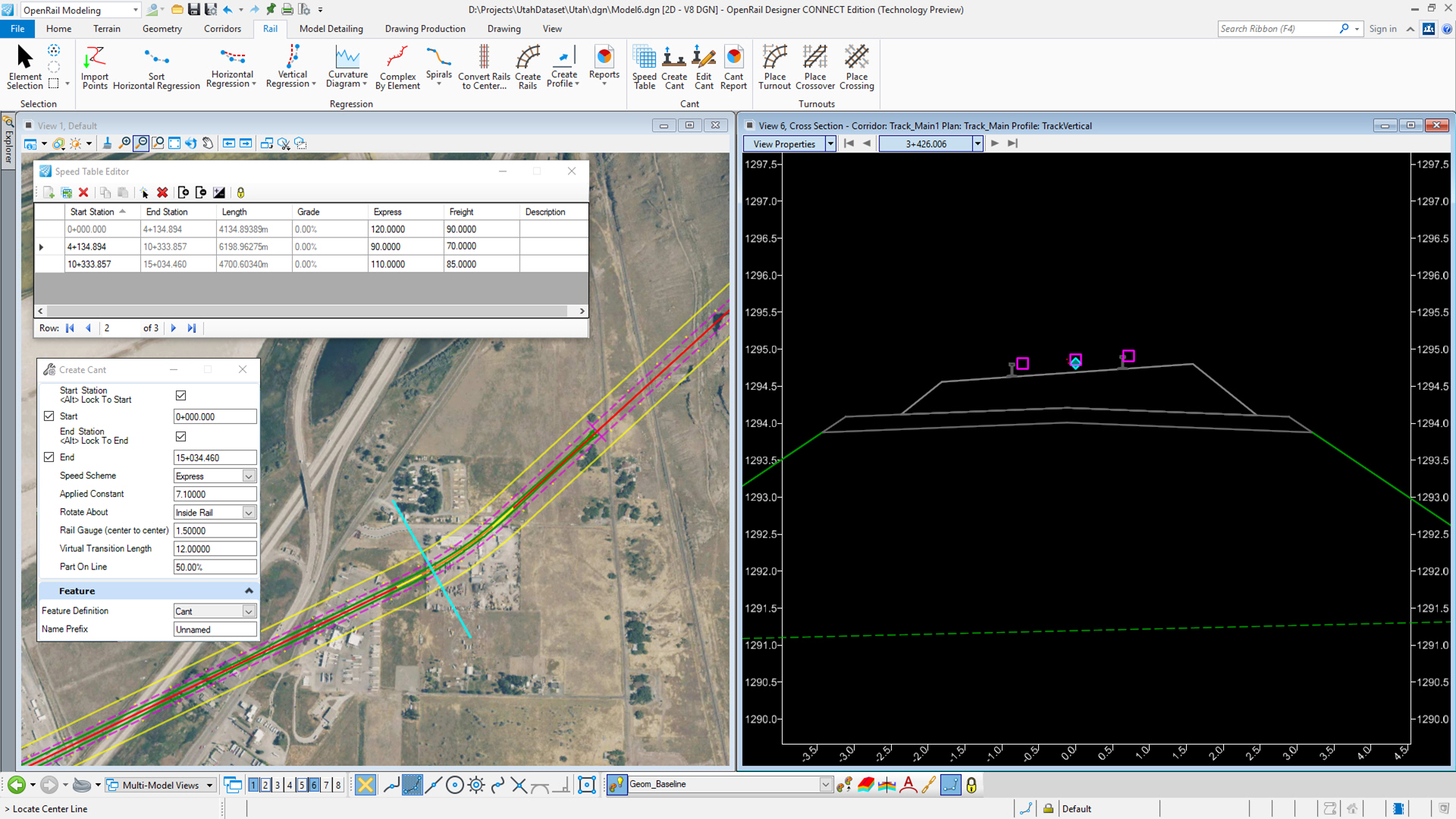Open Feature Definition Cant dropdown
Image resolution: width=1456 pixels, height=819 pixels.
(x=249, y=611)
